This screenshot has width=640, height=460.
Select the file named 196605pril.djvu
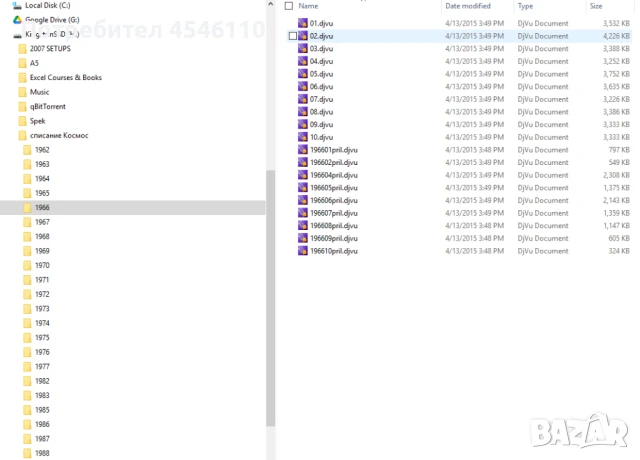point(334,188)
